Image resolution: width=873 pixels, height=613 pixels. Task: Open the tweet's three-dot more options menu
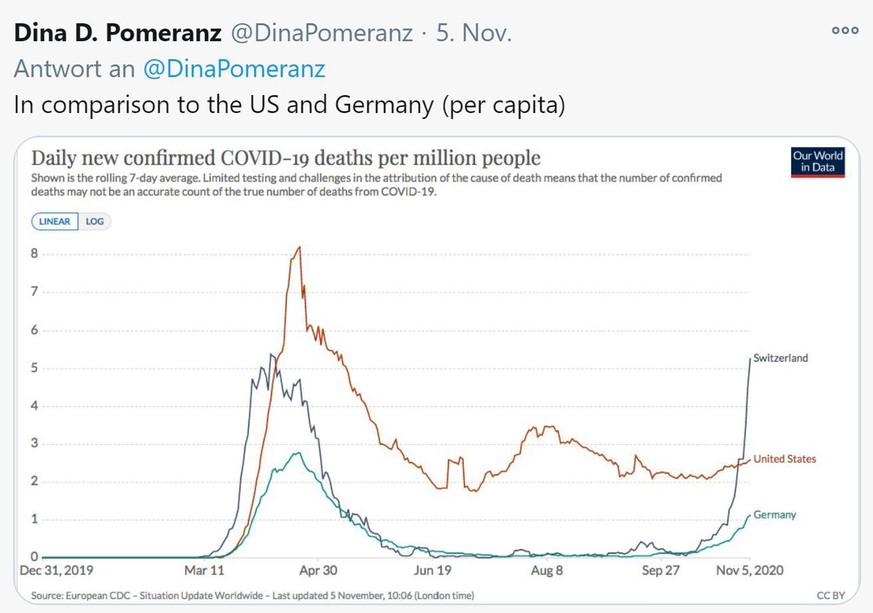point(845,30)
